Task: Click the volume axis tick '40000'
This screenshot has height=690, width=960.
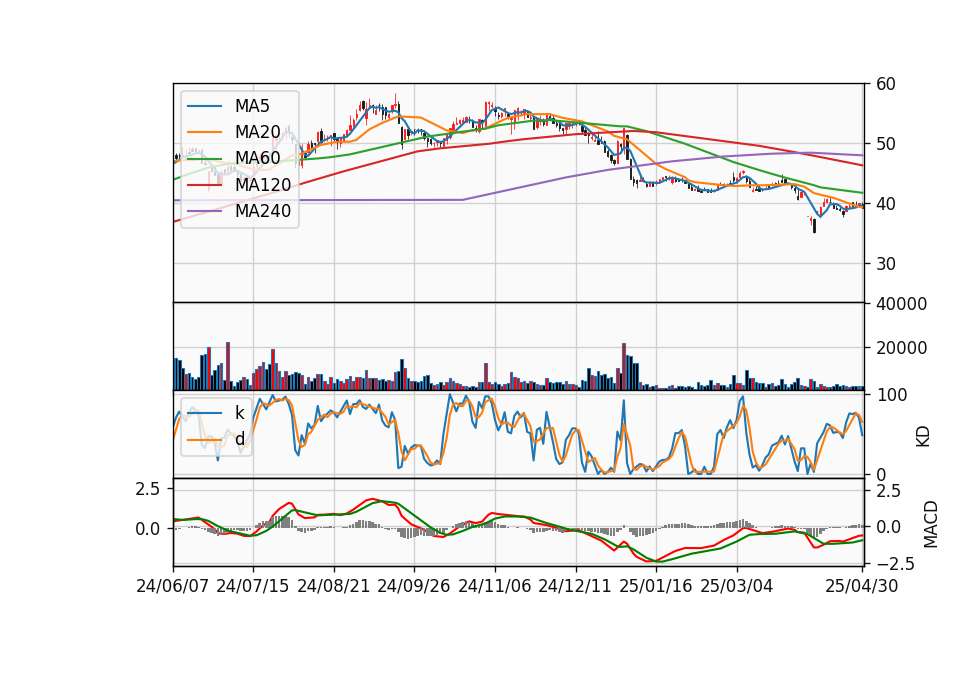Action: tap(901, 304)
